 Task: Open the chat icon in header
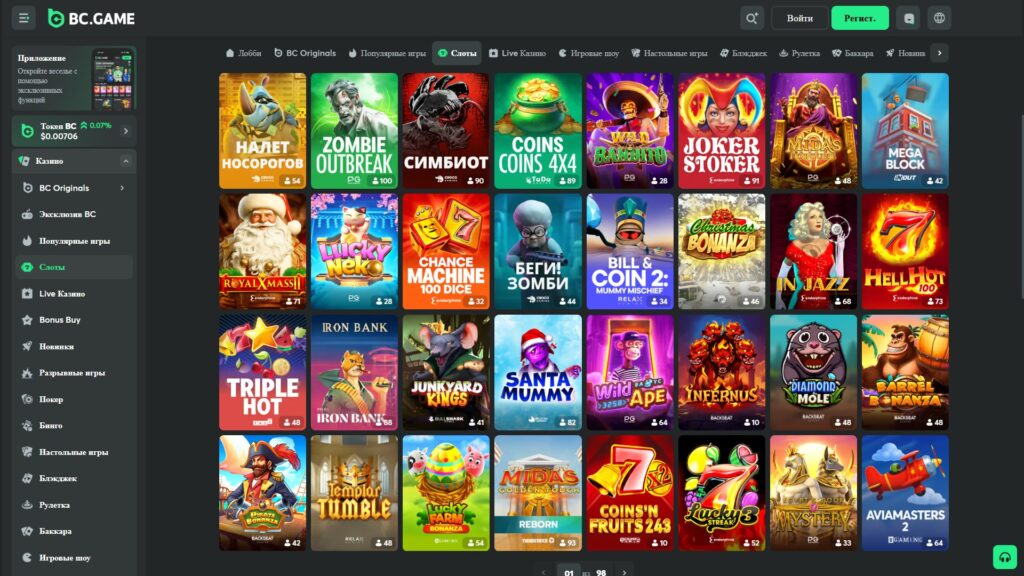[908, 18]
